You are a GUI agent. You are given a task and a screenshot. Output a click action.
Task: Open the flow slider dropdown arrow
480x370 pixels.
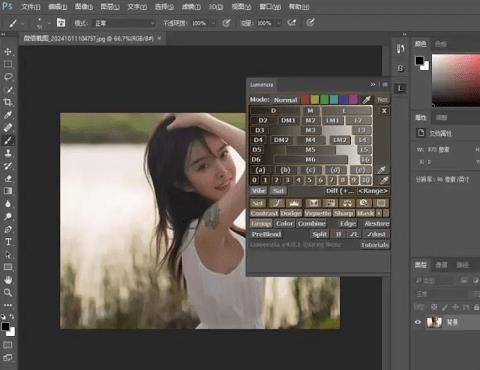pyautogui.click(x=279, y=23)
